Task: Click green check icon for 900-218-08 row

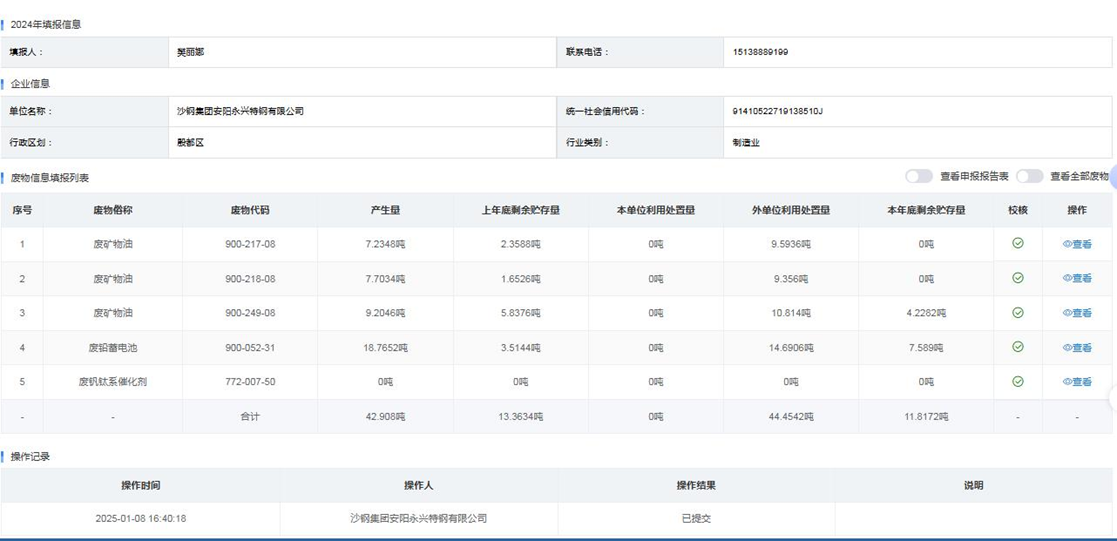Action: coord(1017,278)
